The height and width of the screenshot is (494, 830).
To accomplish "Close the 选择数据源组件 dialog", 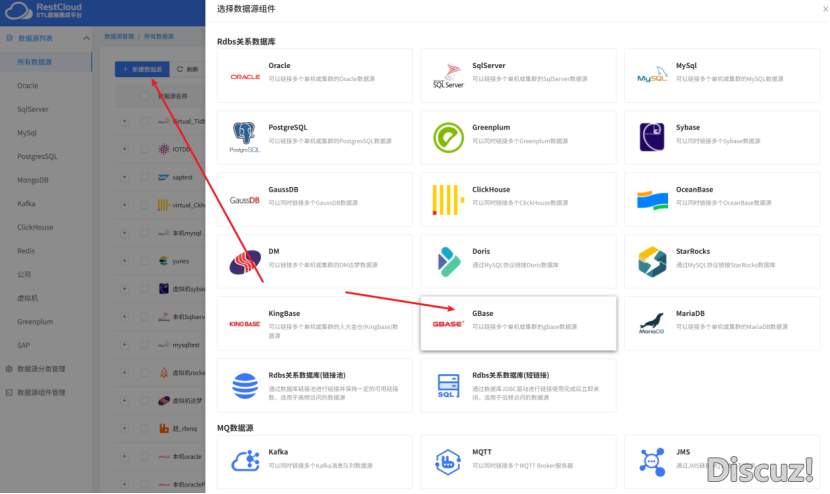I will pyautogui.click(x=825, y=9).
